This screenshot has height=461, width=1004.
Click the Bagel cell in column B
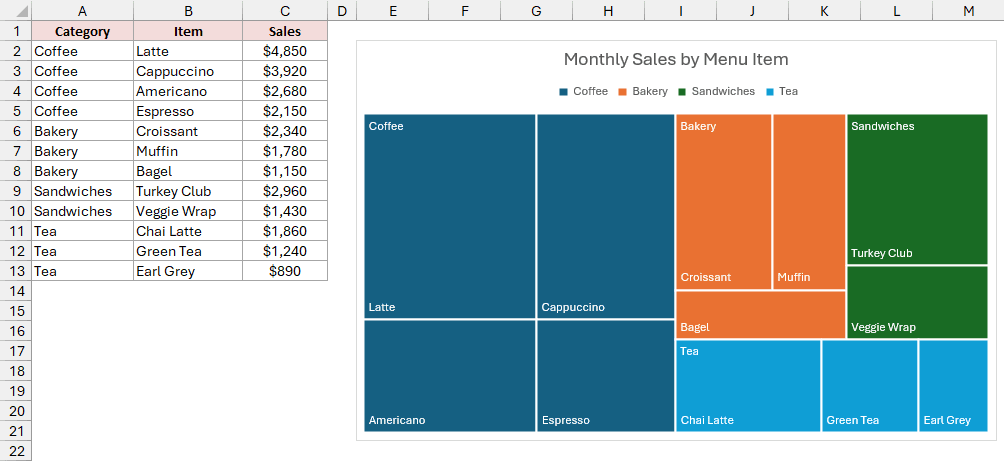point(188,171)
